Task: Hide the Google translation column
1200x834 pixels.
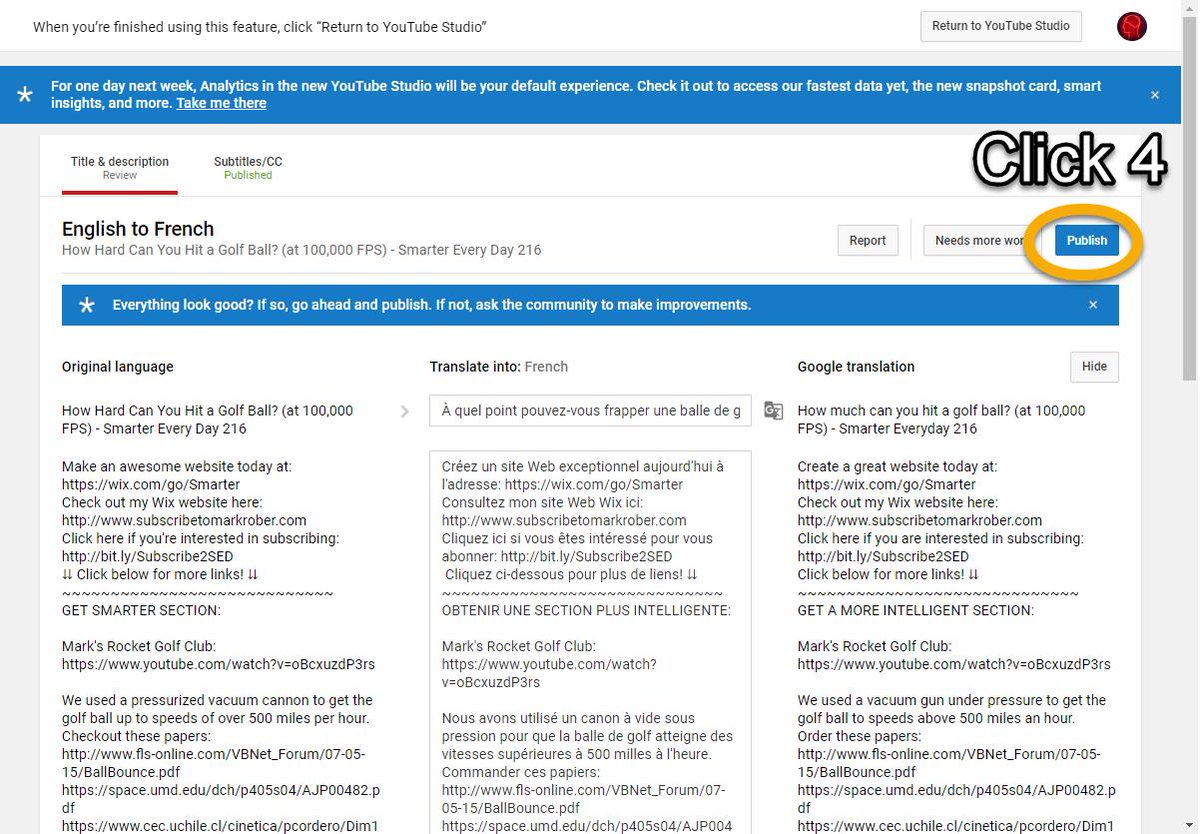Action: [x=1094, y=366]
